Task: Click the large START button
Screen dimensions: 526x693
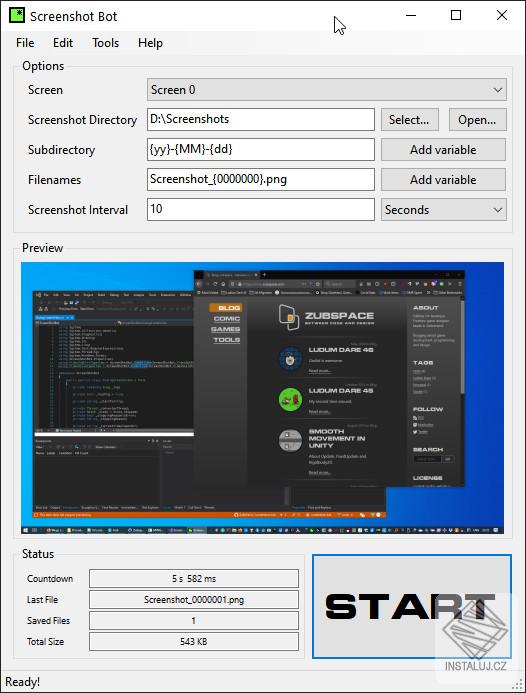Action: [412, 606]
